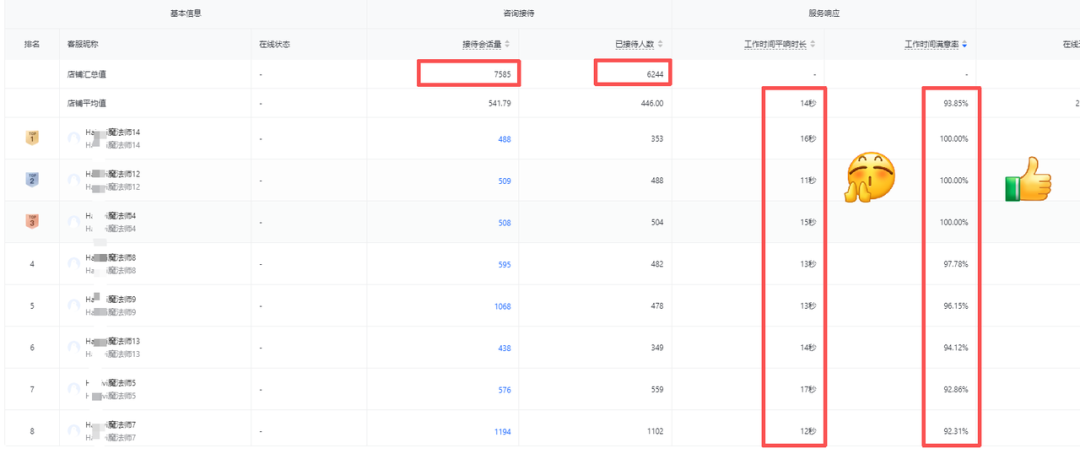
Task: Click the 接待会话量 header label
Action: click(482, 44)
